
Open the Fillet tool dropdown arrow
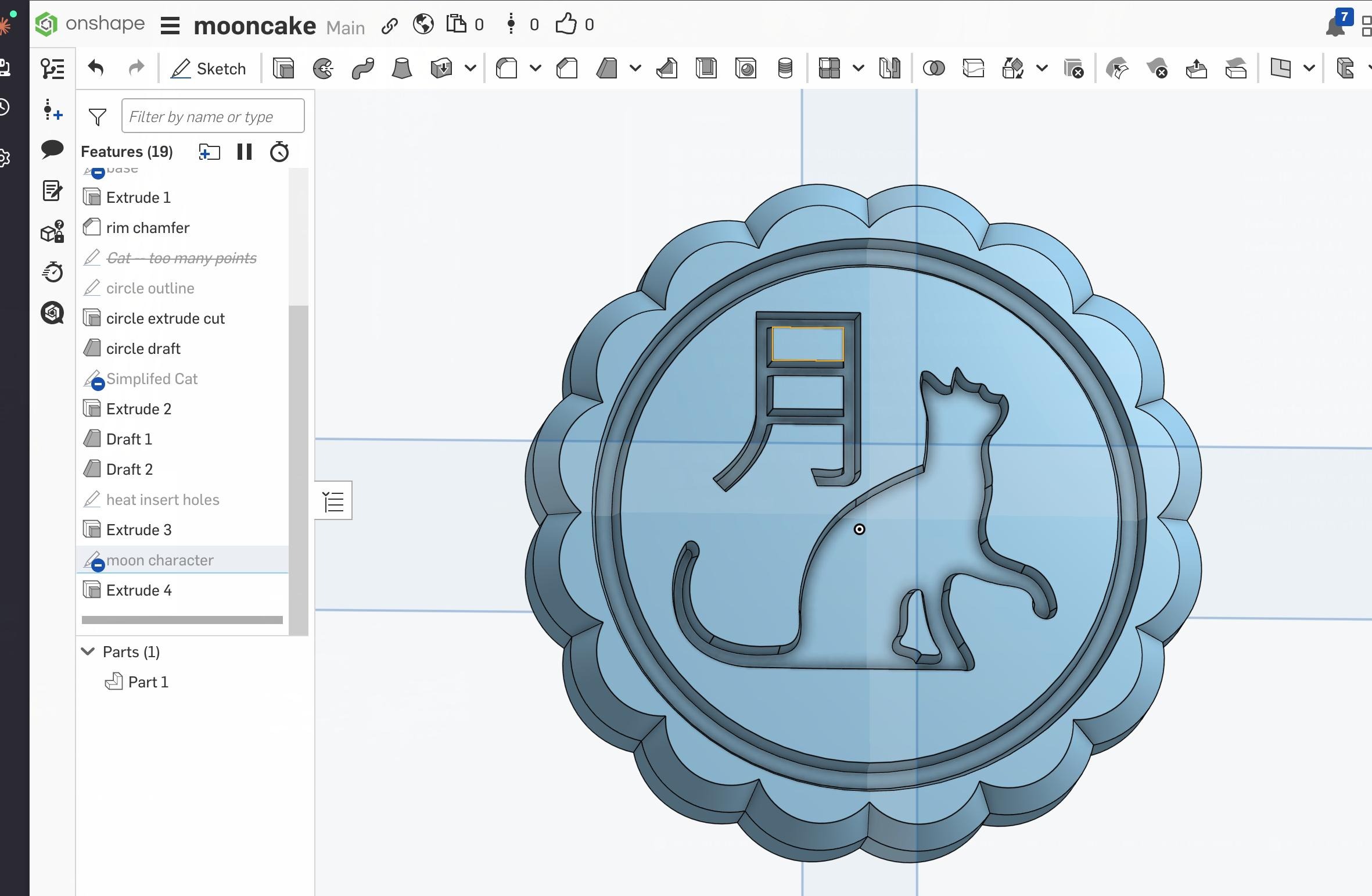point(536,69)
